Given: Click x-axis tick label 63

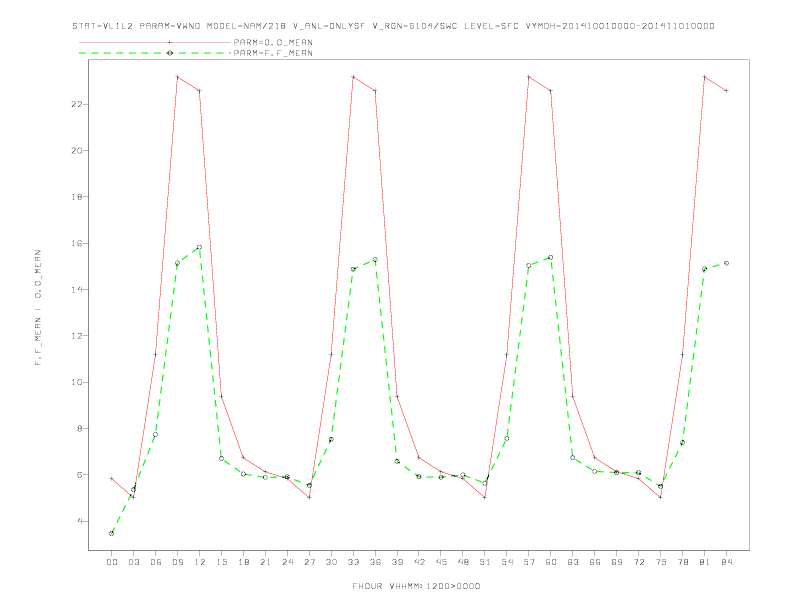Looking at the screenshot, I should tap(573, 562).
